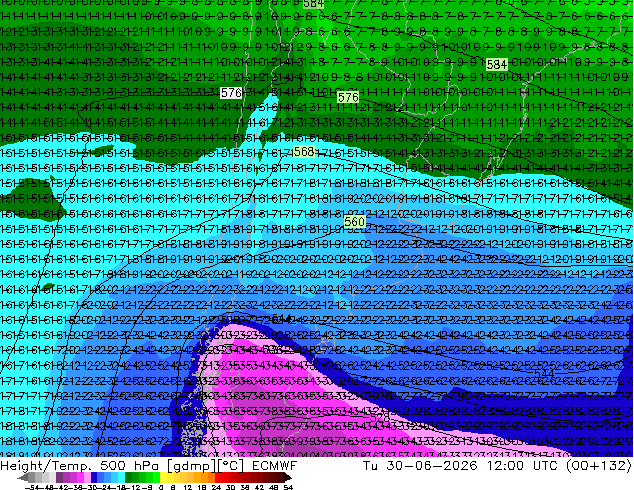Click the dark maroon arrow end of legend
The width and height of the screenshot is (634, 490).
[288, 477]
